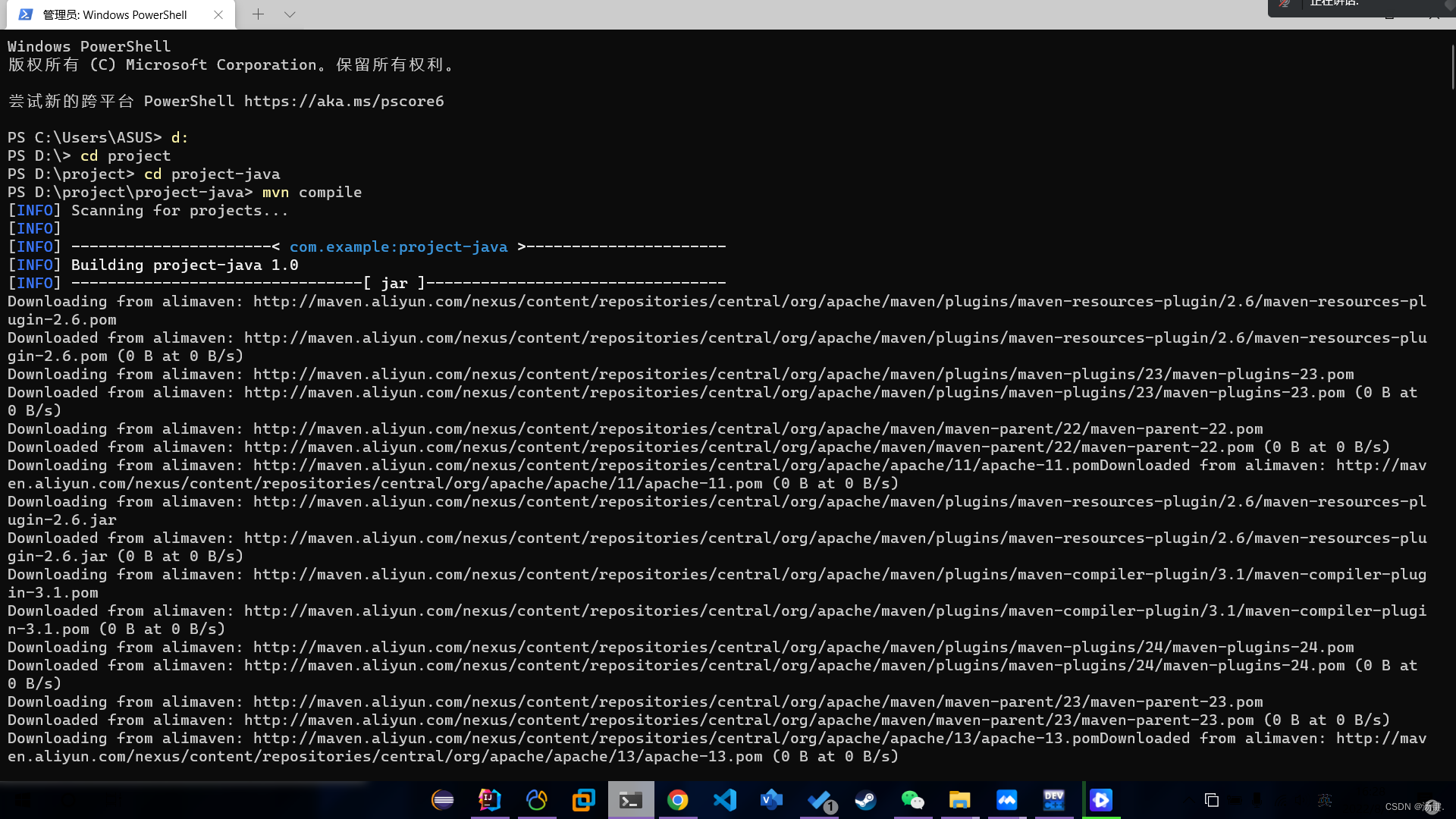Open the new tab profile dropdown chevron
The image size is (1456, 819).
290,14
